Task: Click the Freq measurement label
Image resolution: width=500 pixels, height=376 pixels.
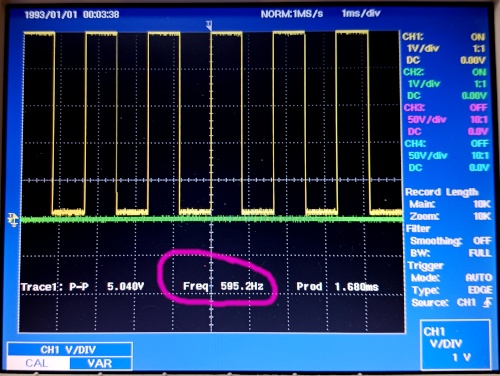Action: click(195, 286)
